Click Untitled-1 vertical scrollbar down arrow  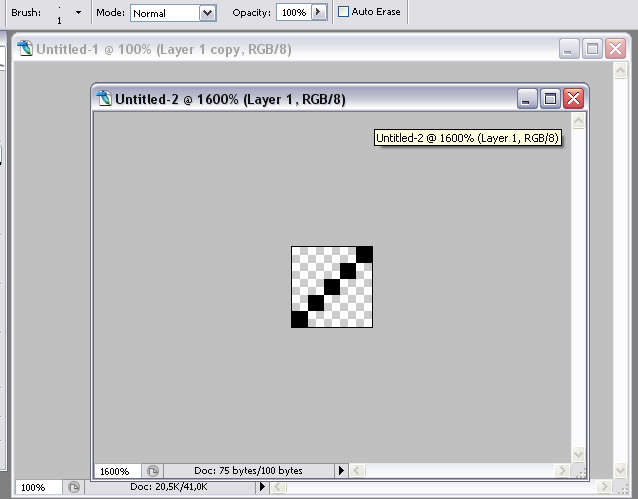tap(620, 471)
